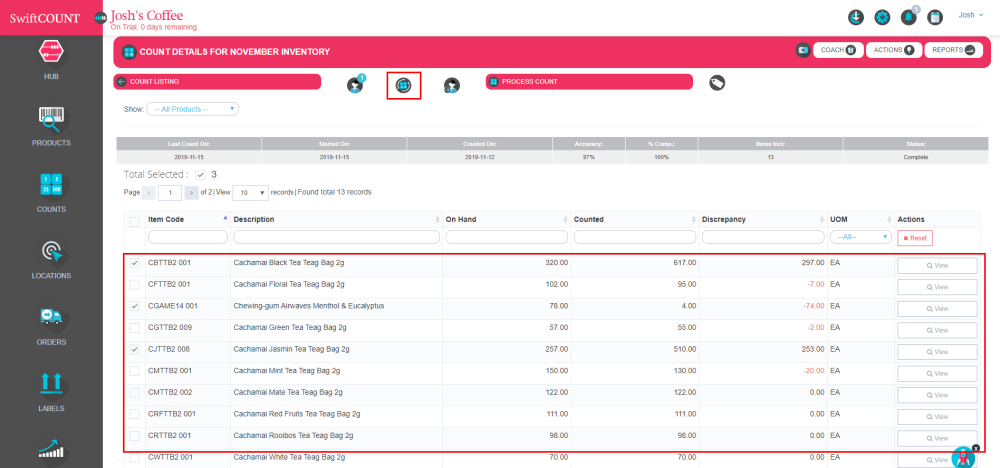Click the SwiftCOUNT logo
Image resolution: width=1000 pixels, height=468 pixels.
(45, 18)
